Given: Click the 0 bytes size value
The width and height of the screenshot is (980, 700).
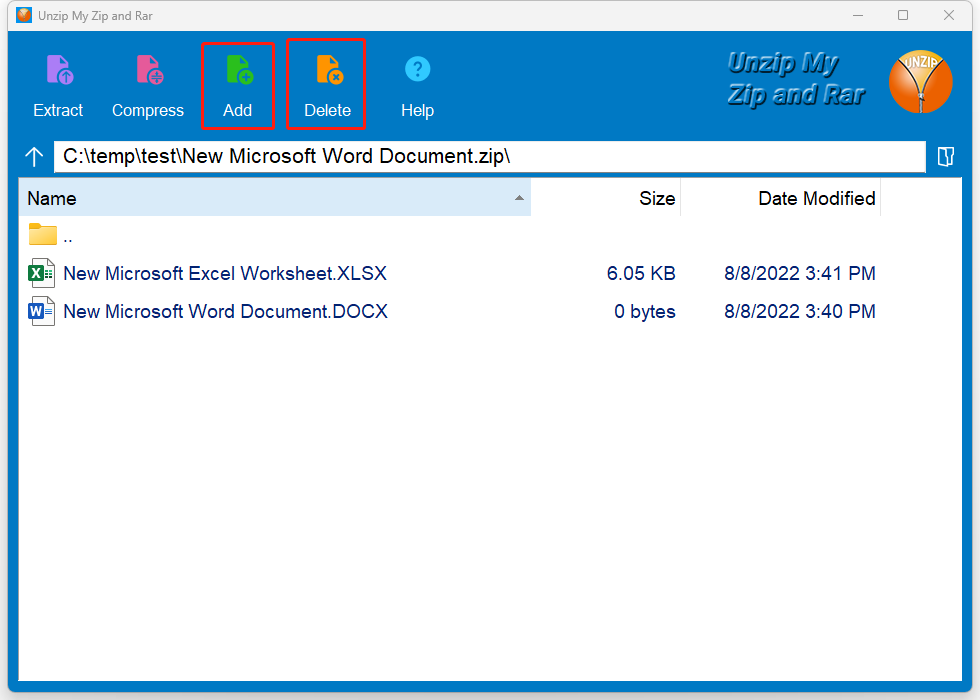Looking at the screenshot, I should click(645, 311).
